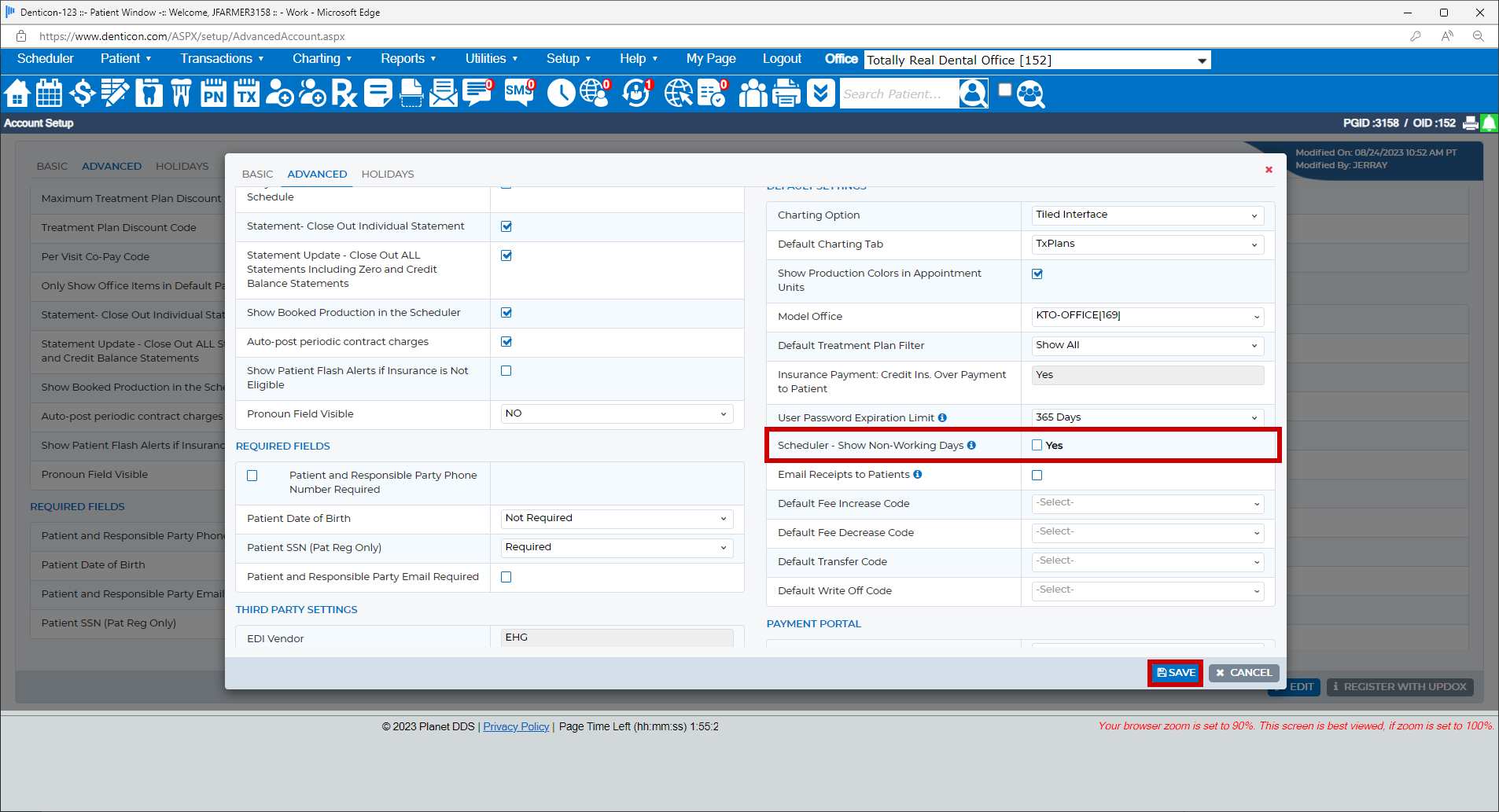
Task: Go to the Home icon in toolbar
Action: [17, 94]
